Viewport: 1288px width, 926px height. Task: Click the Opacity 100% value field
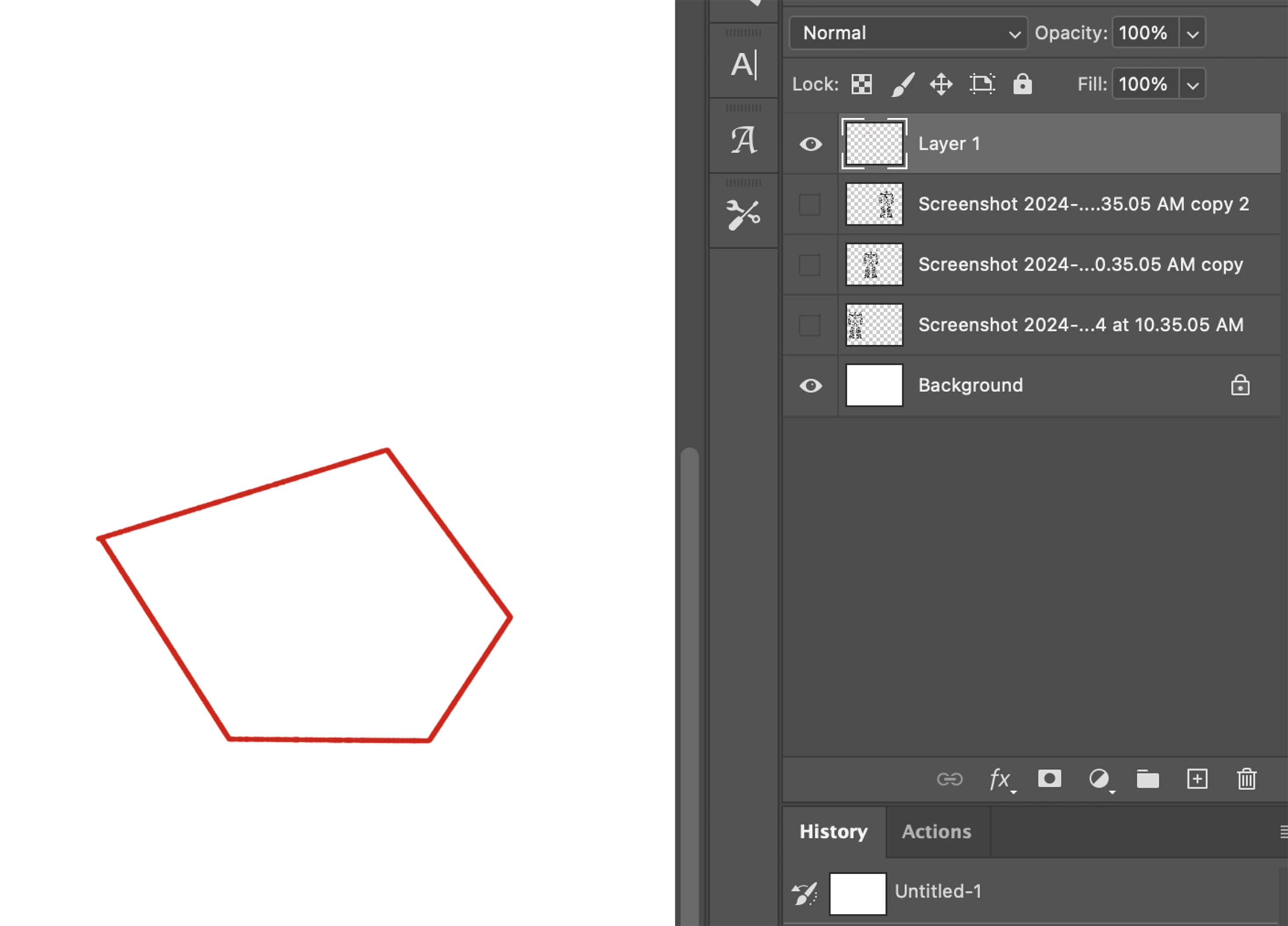[x=1144, y=33]
